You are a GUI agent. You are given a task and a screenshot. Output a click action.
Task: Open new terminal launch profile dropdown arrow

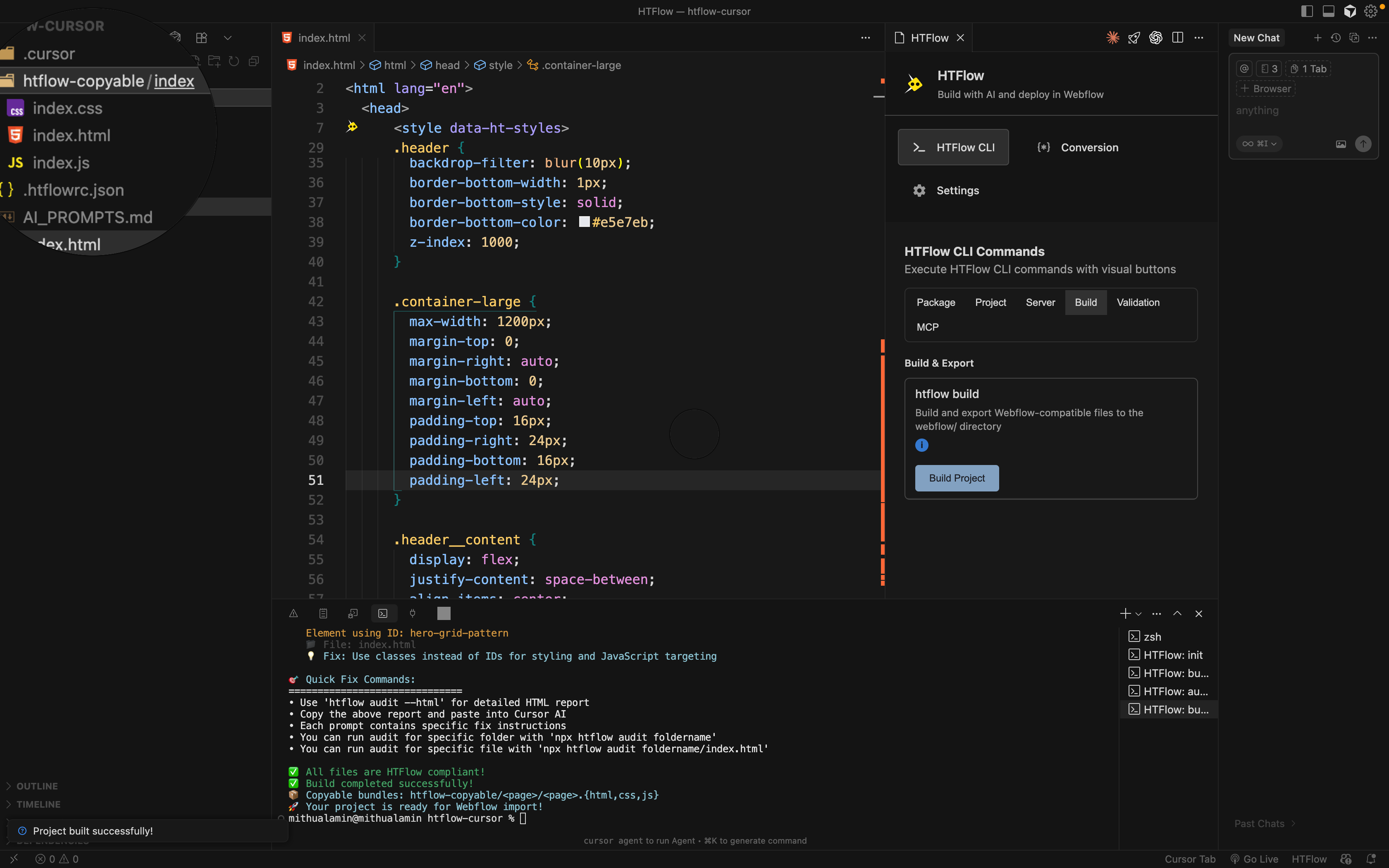(x=1138, y=614)
